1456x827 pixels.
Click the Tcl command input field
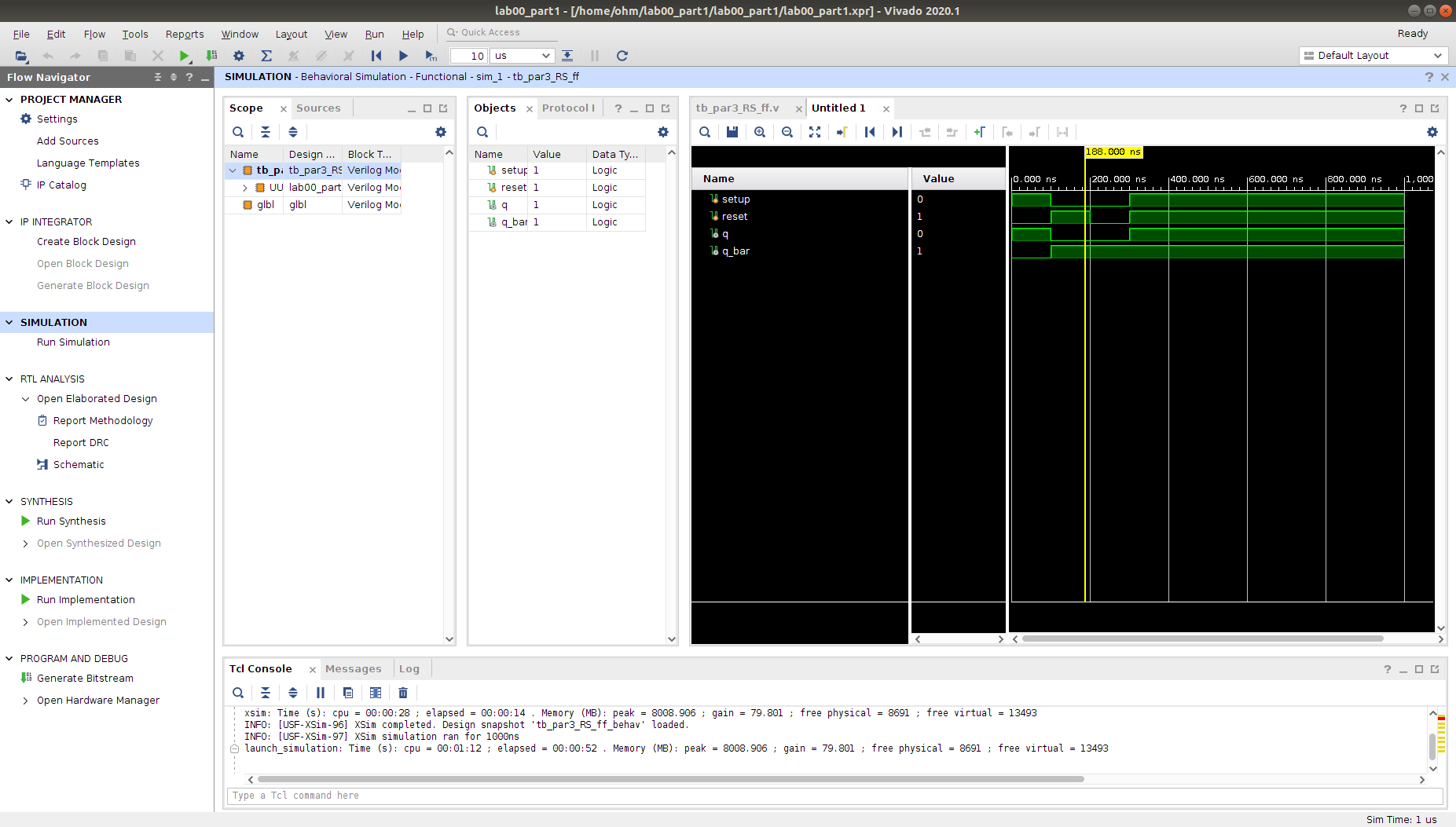pyautogui.click(x=833, y=796)
